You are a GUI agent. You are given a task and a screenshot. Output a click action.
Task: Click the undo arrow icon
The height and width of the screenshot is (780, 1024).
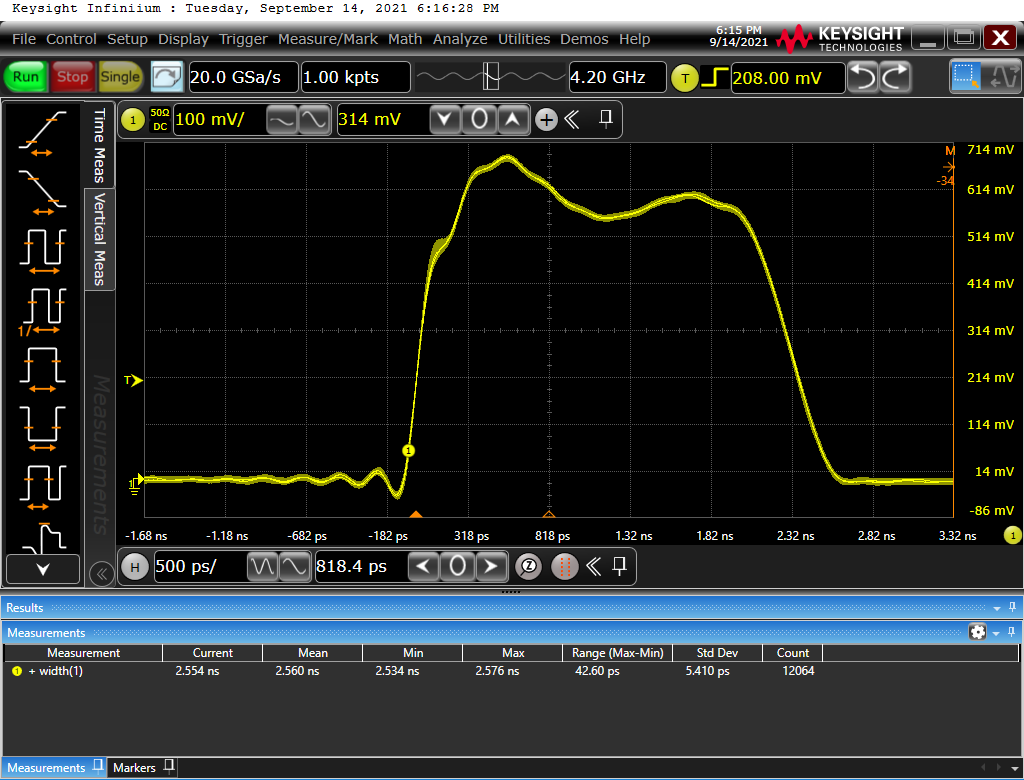[862, 77]
